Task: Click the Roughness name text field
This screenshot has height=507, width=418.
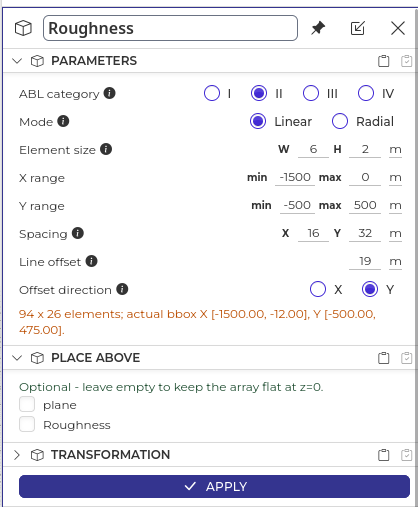Action: click(170, 28)
